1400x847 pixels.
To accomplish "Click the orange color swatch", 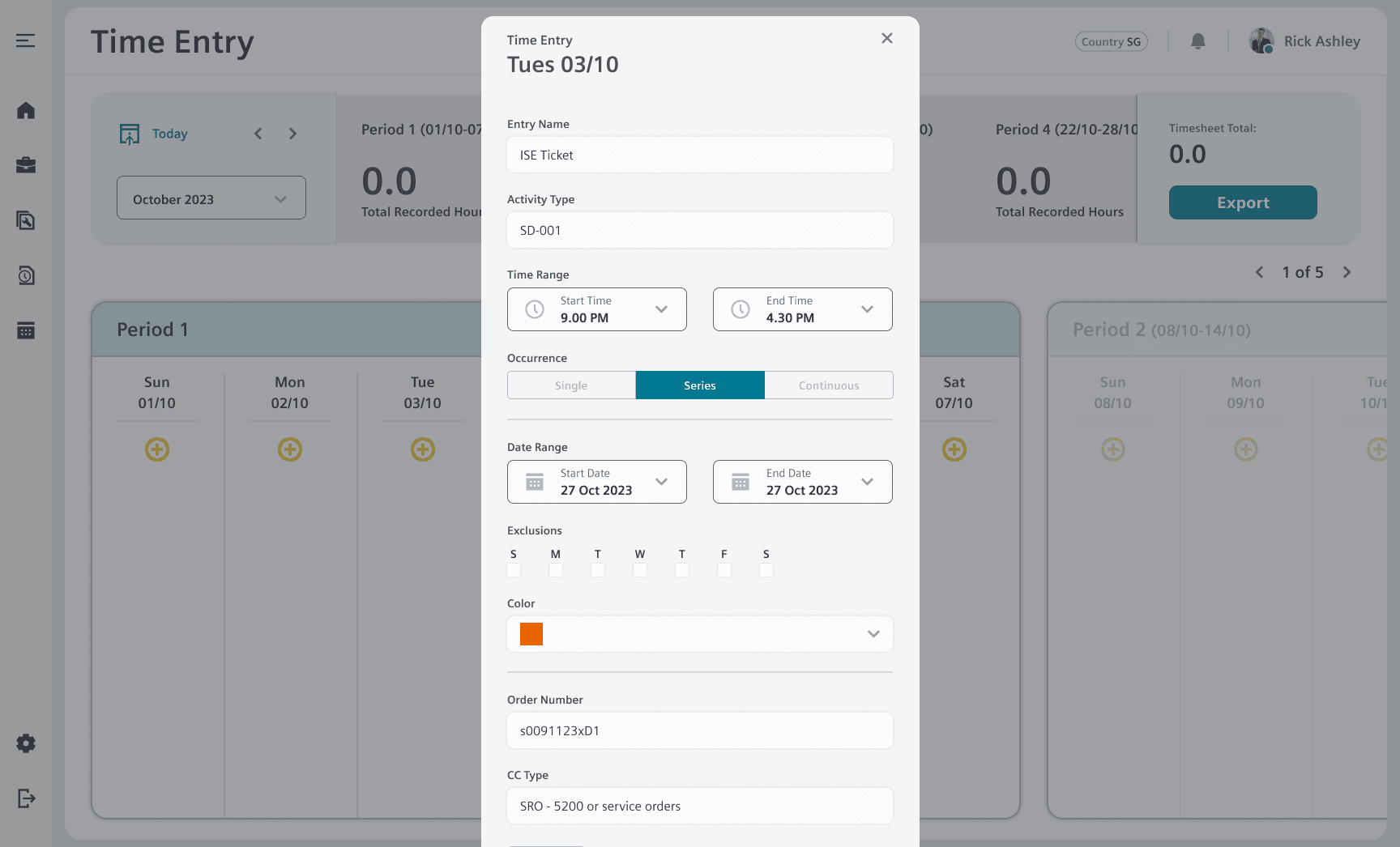I will tap(531, 634).
